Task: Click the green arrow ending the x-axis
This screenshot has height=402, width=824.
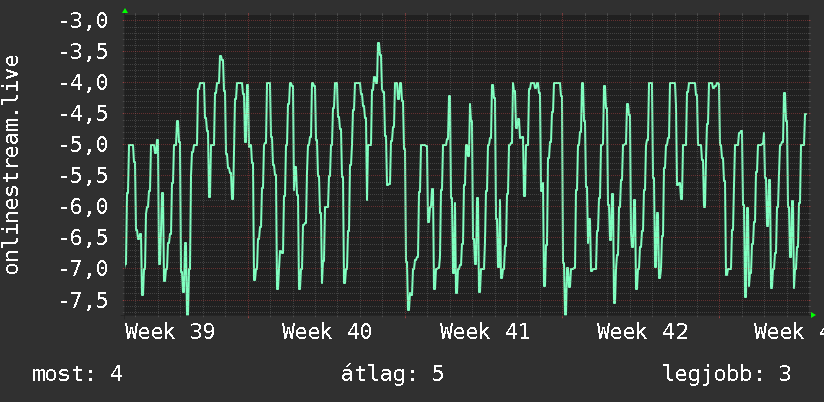Action: [813, 315]
